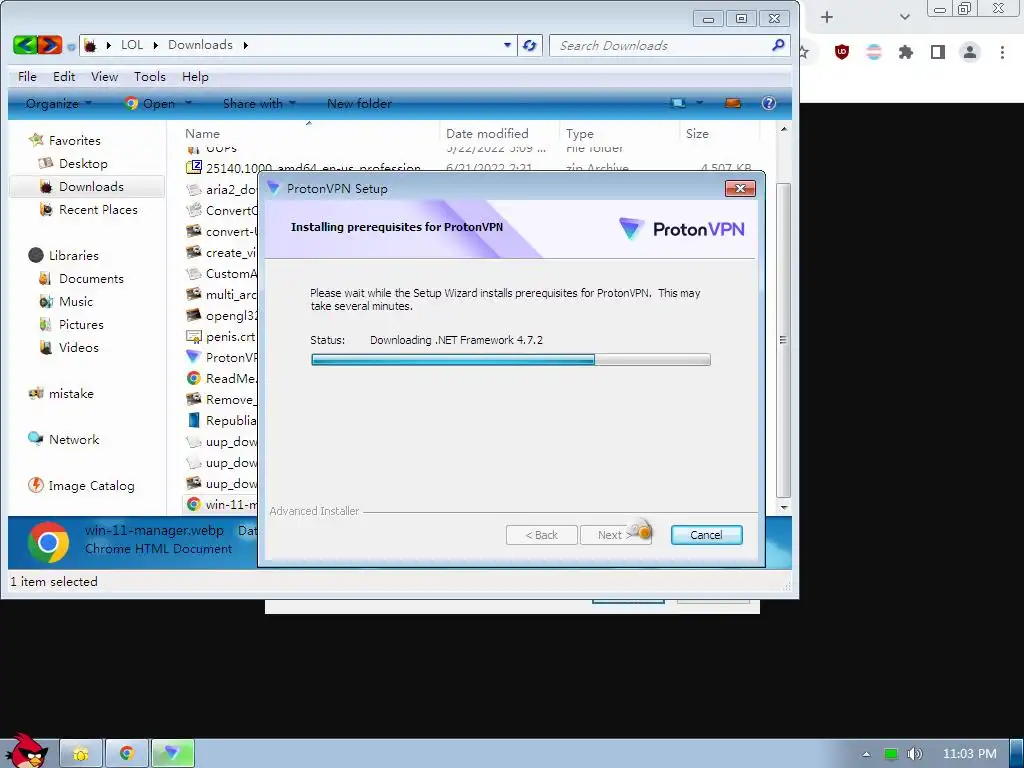This screenshot has width=1024, height=768.
Task: Click the volume speaker tray icon
Action: tap(914, 754)
